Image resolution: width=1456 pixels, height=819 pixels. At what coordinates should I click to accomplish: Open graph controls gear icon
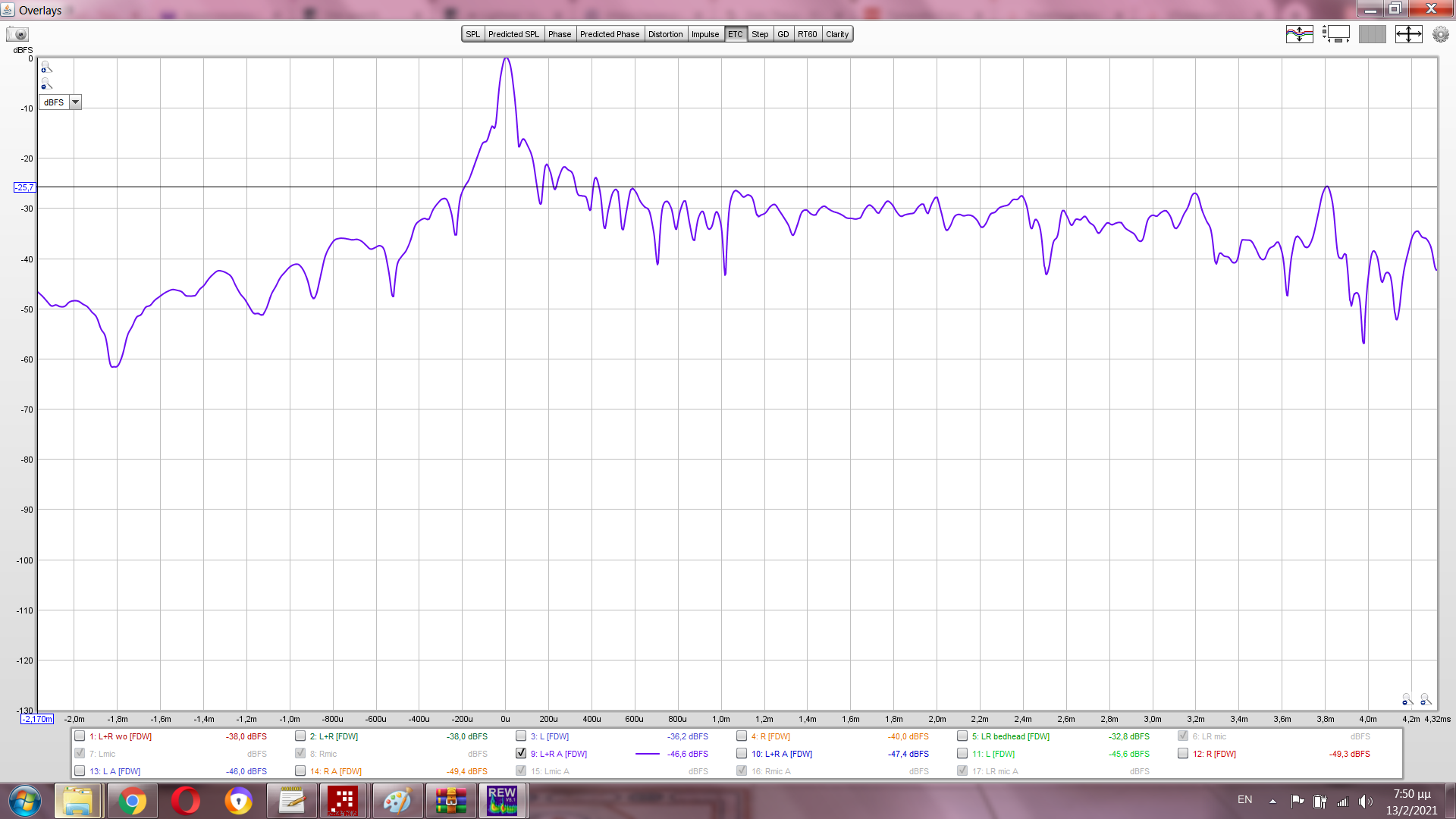(1440, 34)
